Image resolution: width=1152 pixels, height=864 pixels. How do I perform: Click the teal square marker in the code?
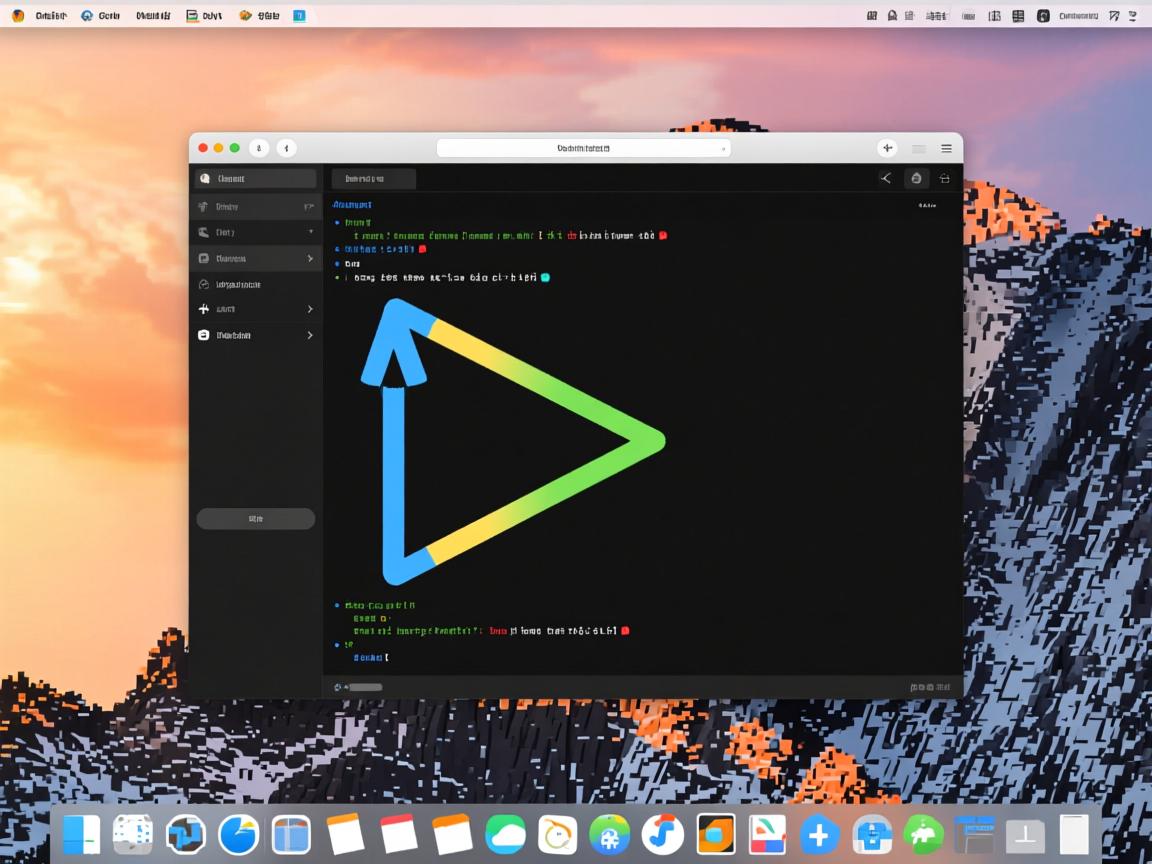coord(545,277)
